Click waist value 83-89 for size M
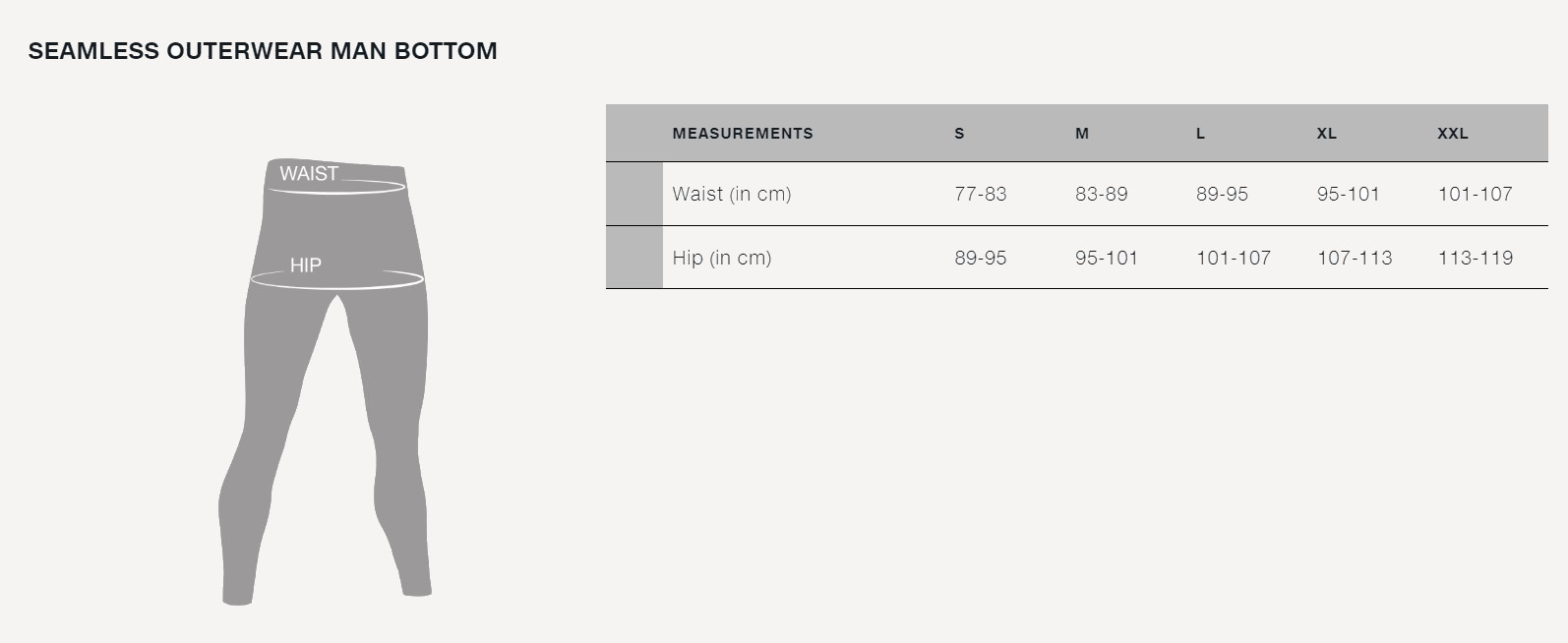Image resolution: width=1568 pixels, height=643 pixels. click(1102, 194)
